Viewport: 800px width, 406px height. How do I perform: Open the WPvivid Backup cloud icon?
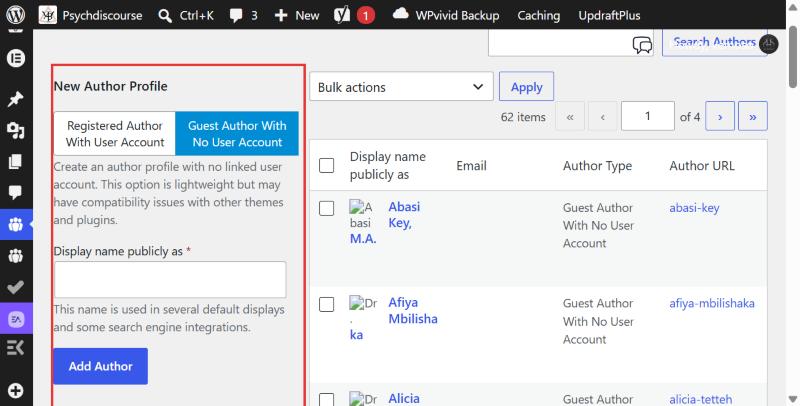coord(401,14)
